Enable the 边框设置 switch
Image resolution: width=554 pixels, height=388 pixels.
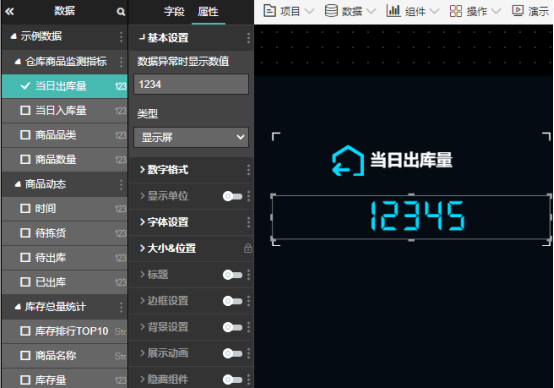tap(232, 301)
